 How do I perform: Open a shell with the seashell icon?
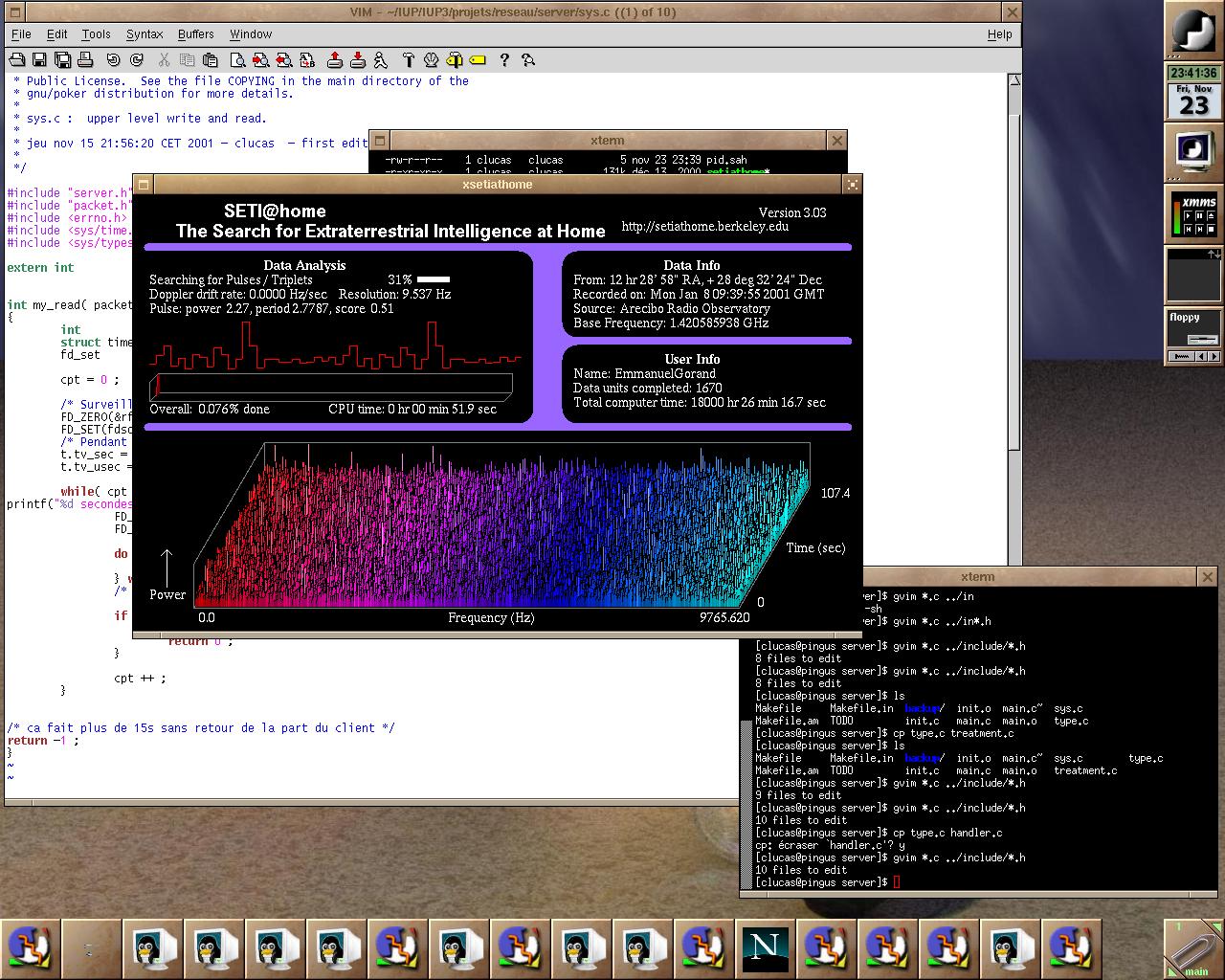[x=432, y=59]
